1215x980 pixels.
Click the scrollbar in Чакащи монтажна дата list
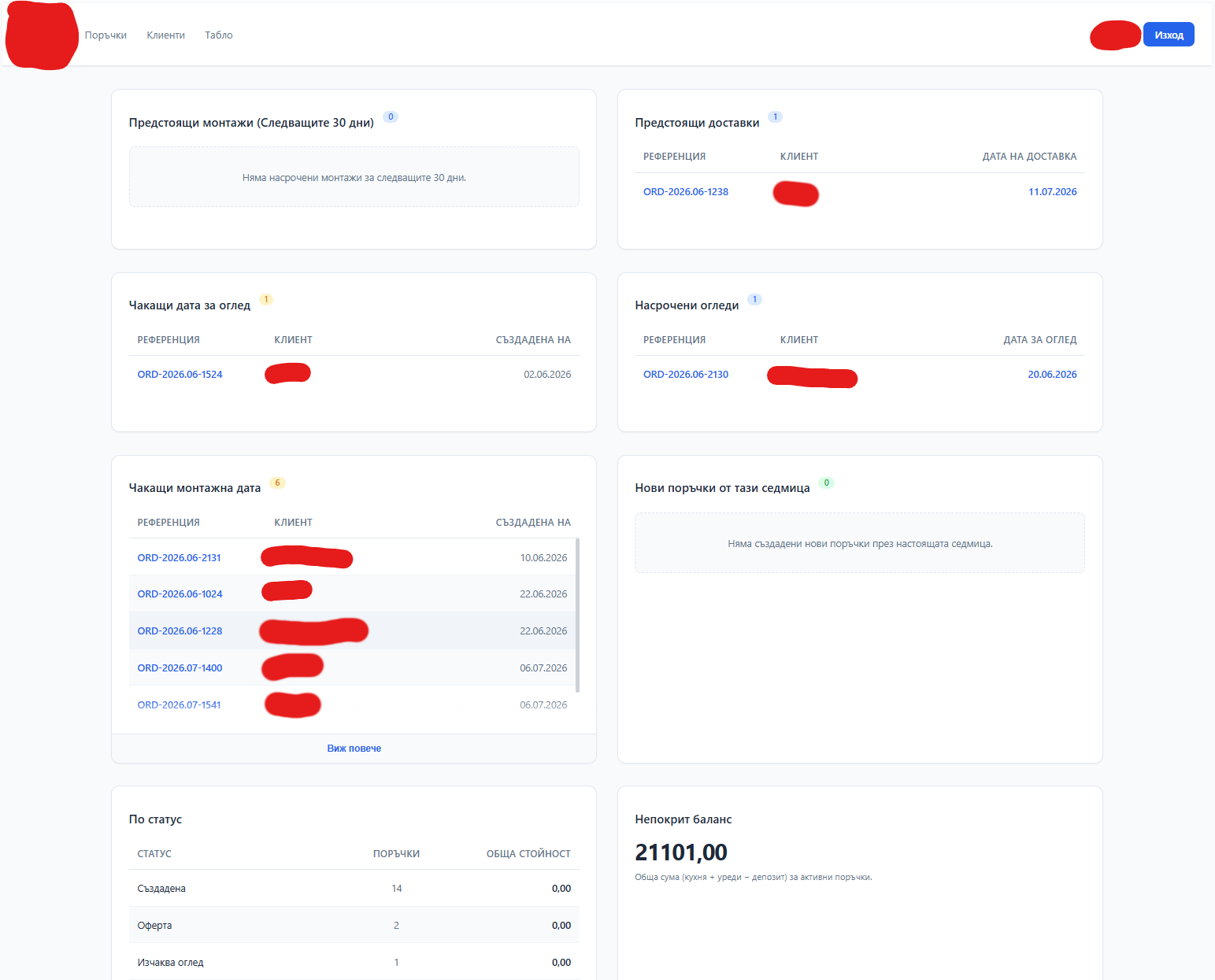click(578, 616)
